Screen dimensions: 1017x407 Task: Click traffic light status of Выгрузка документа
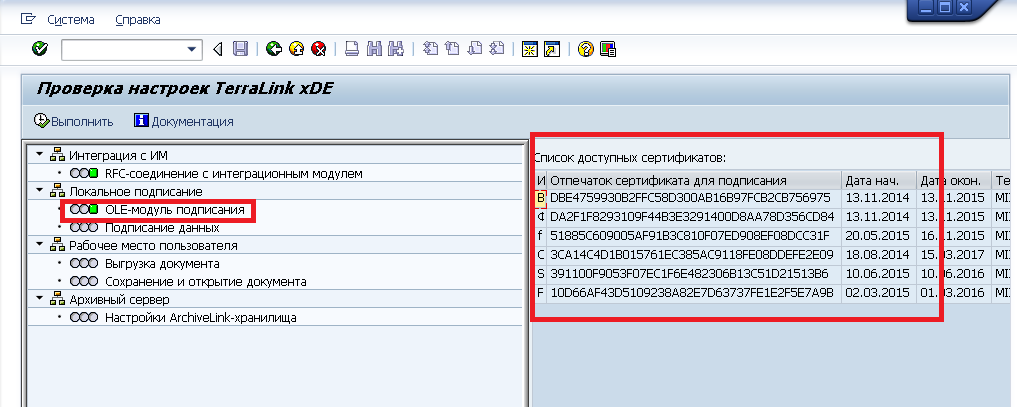coord(84,264)
